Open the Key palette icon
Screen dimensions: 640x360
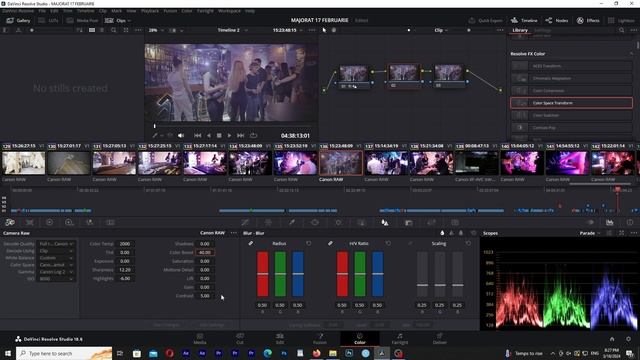point(409,222)
